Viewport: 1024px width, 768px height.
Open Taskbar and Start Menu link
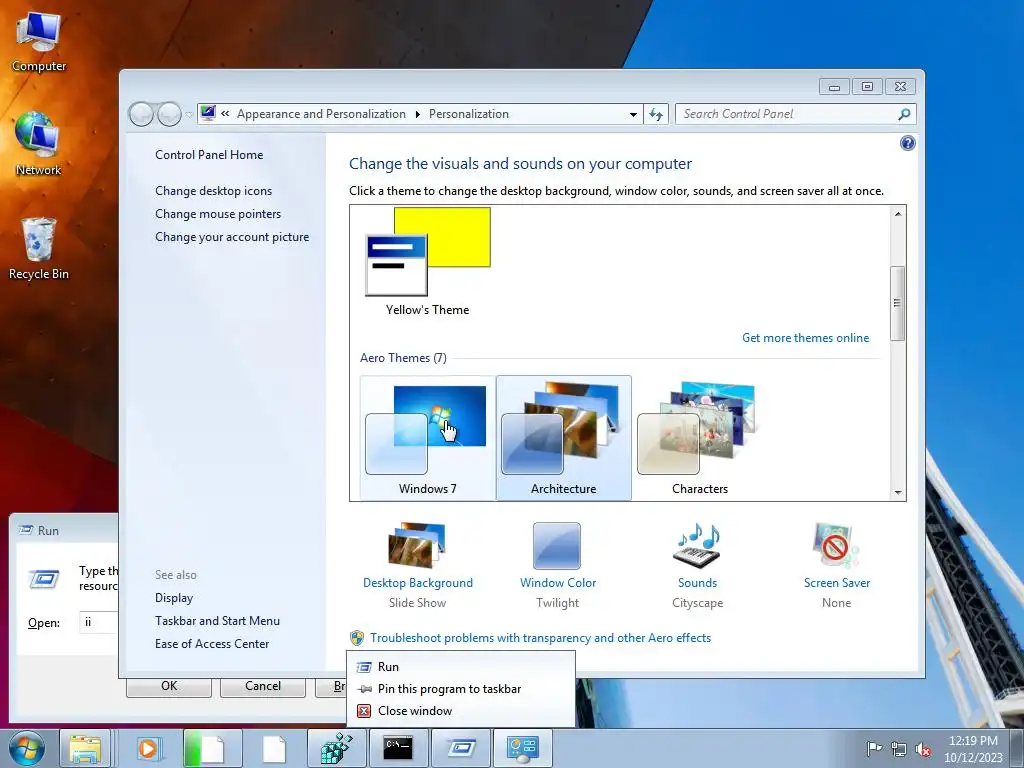click(217, 621)
